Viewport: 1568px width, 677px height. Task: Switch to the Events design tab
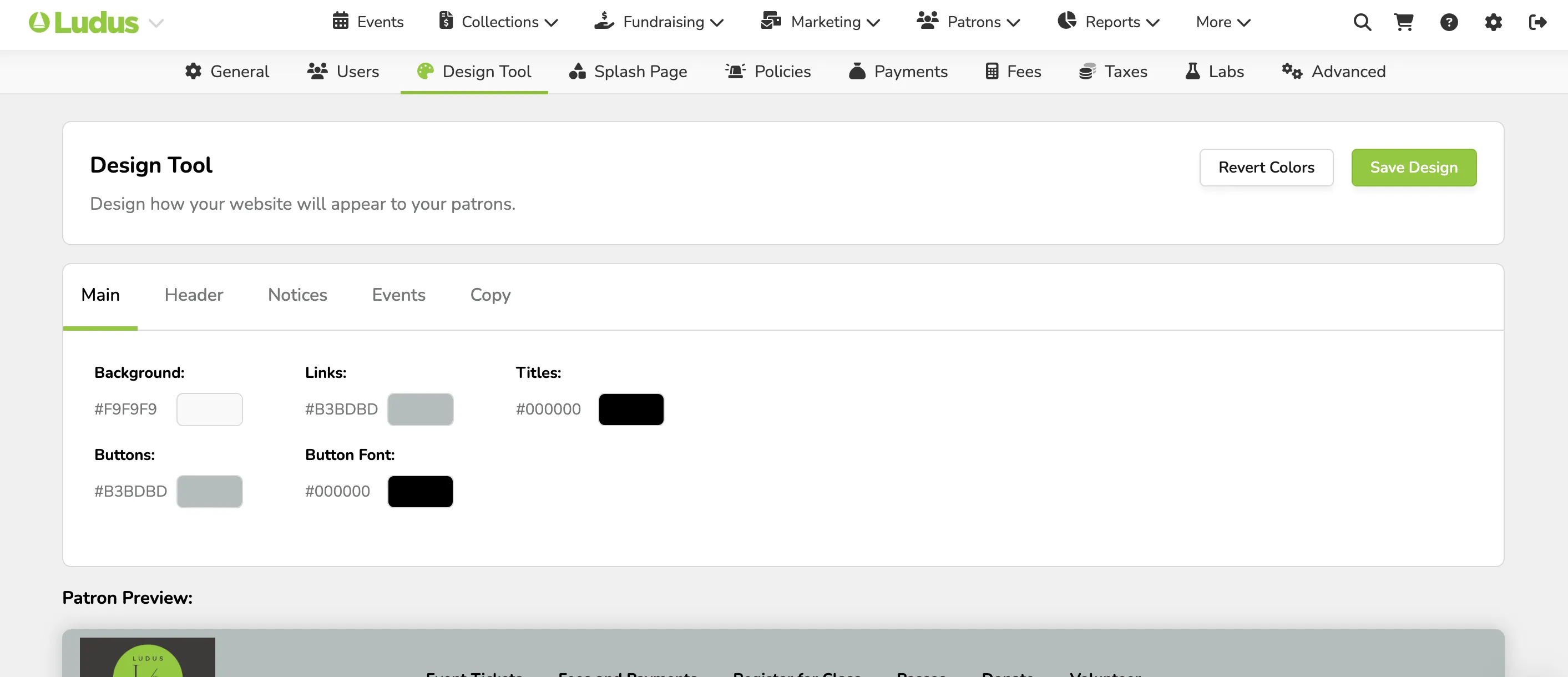(399, 295)
